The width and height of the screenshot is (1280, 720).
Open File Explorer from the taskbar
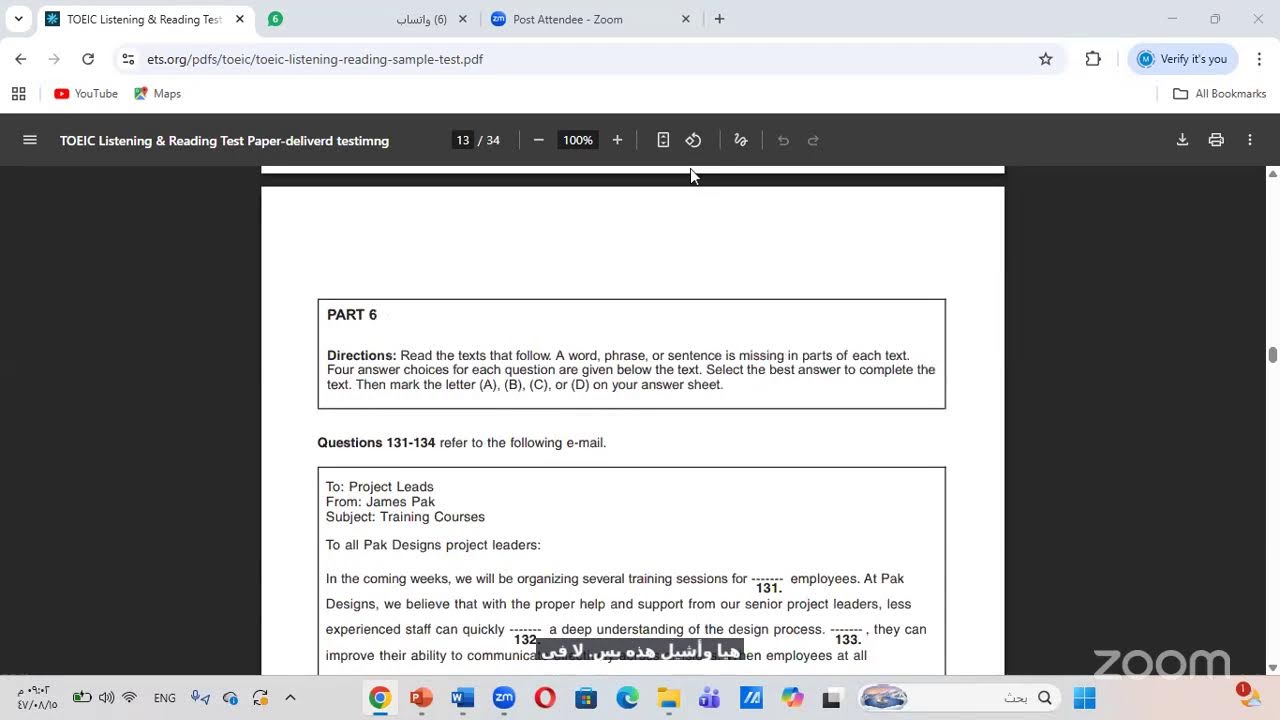tap(668, 698)
